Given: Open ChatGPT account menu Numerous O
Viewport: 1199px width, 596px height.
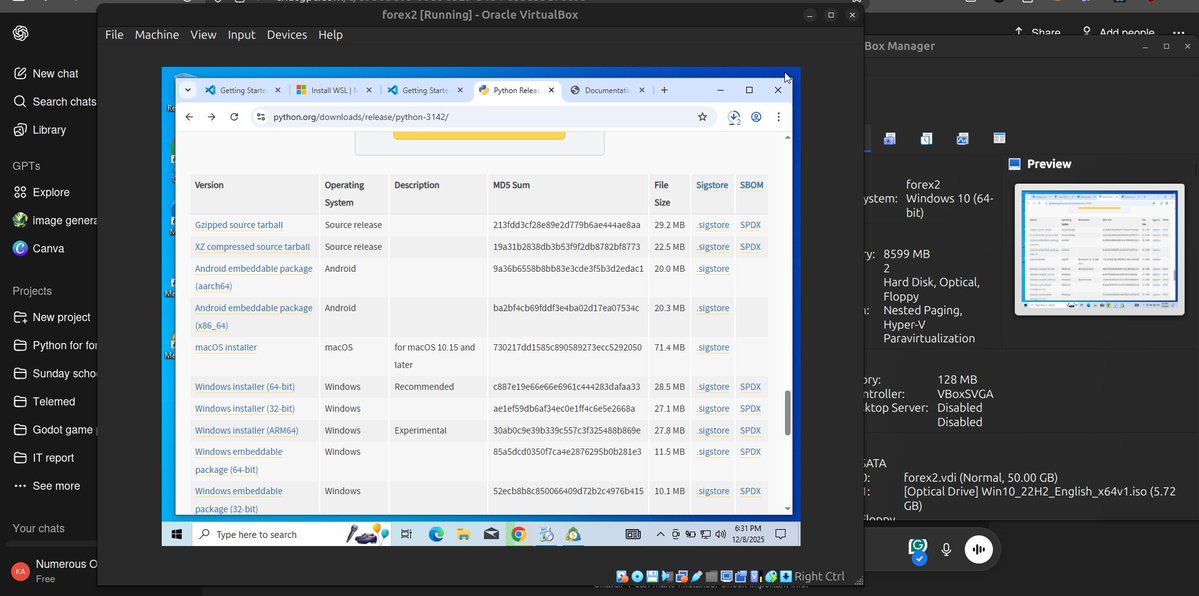Looking at the screenshot, I should 54,571.
